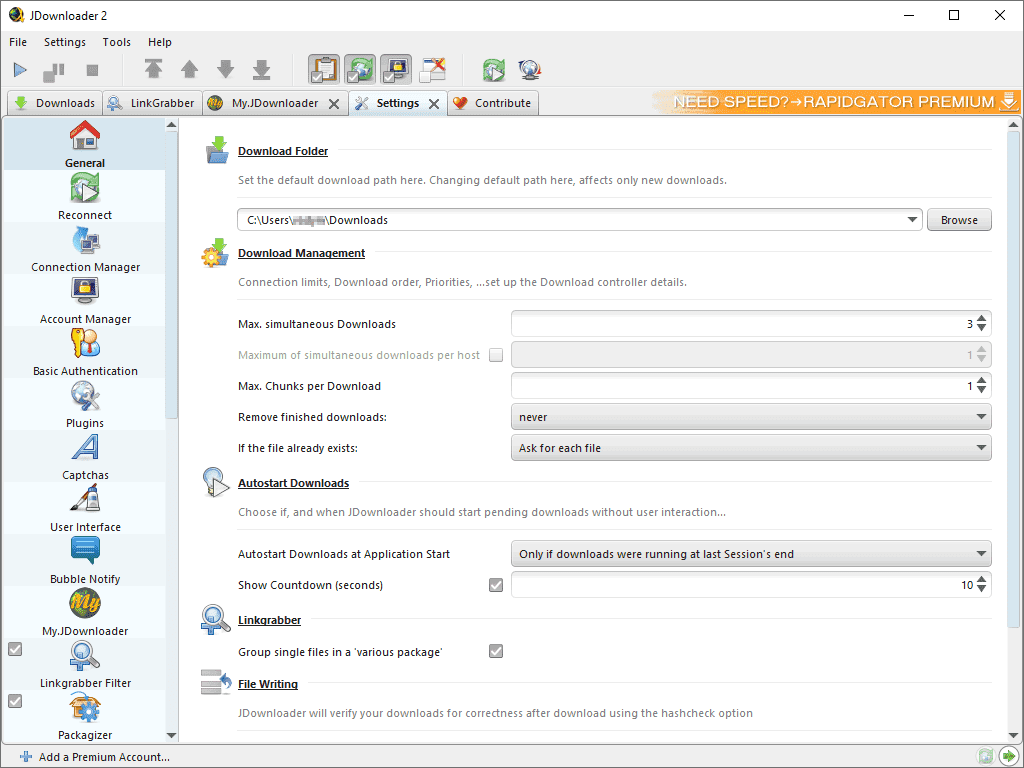Open the Tools menu
The height and width of the screenshot is (768, 1024).
click(x=116, y=42)
